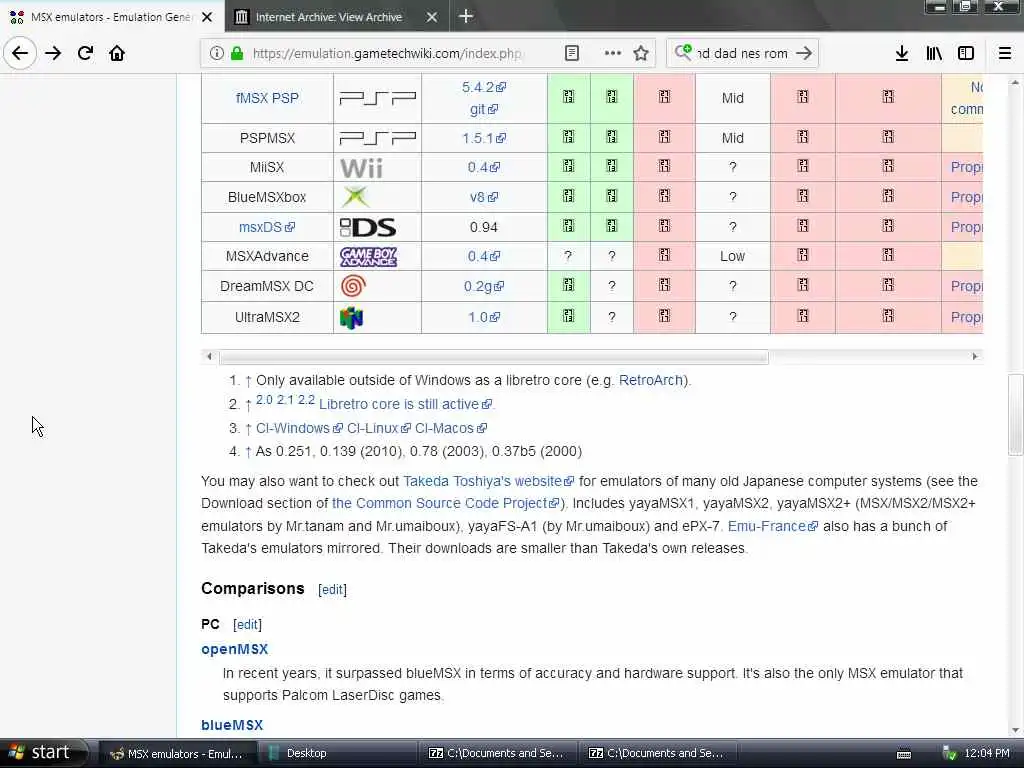Close the MSX emulators tab
The width and height of the screenshot is (1024, 768).
tap(207, 17)
